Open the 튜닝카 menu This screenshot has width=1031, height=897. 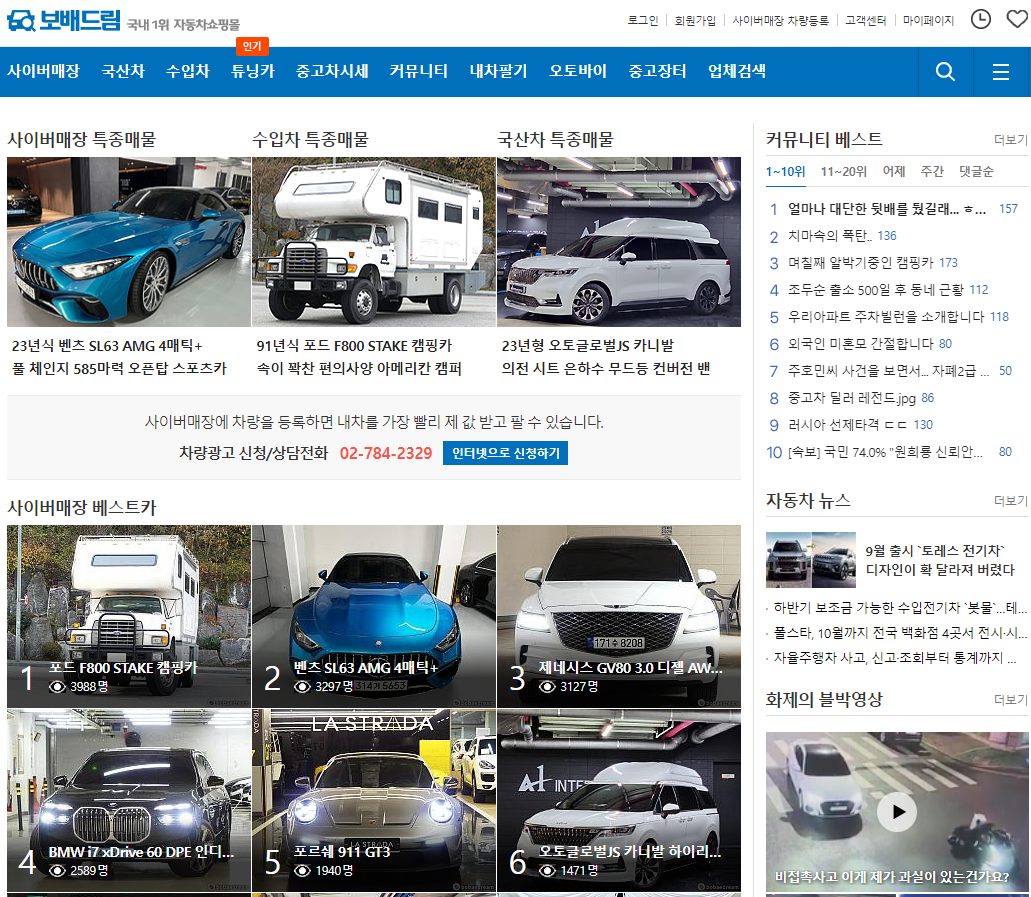(252, 71)
